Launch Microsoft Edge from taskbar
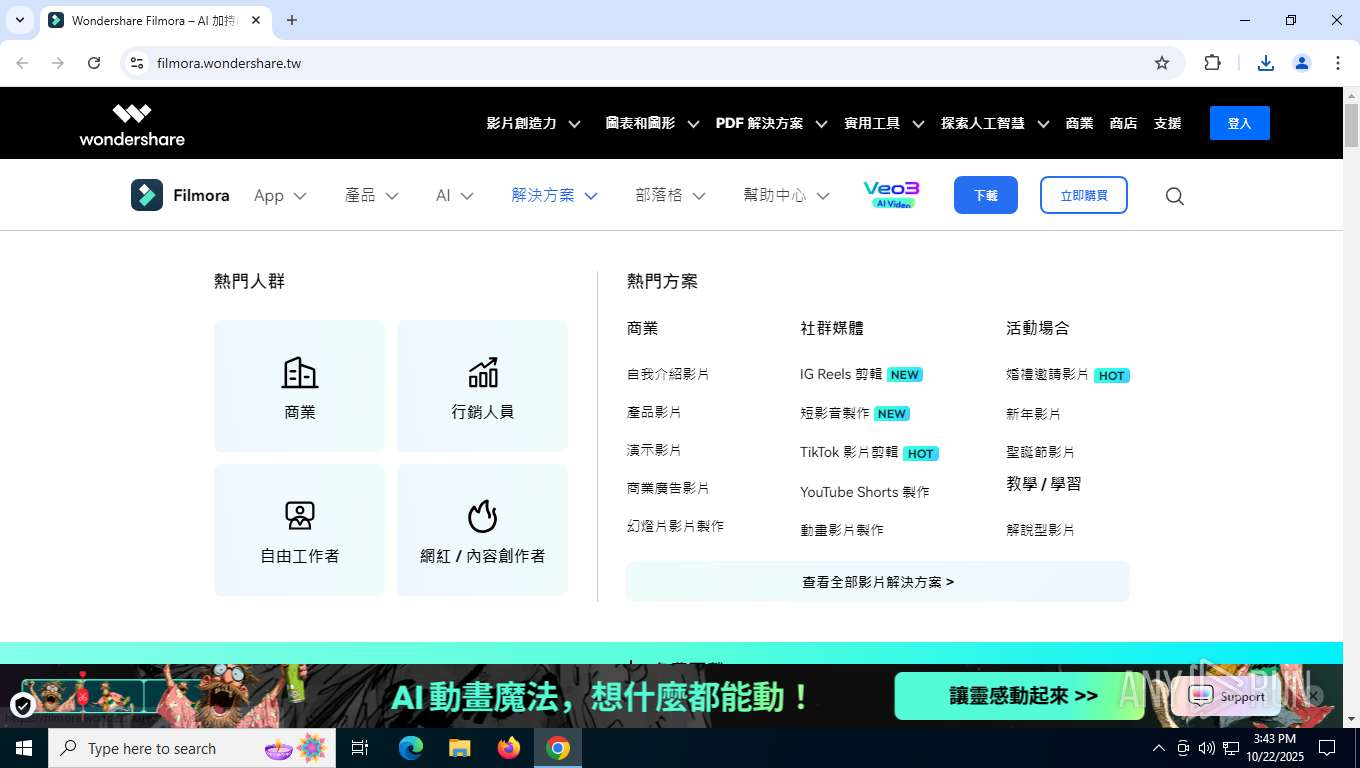Screen dimensions: 1360x768 pyautogui.click(x=411, y=748)
